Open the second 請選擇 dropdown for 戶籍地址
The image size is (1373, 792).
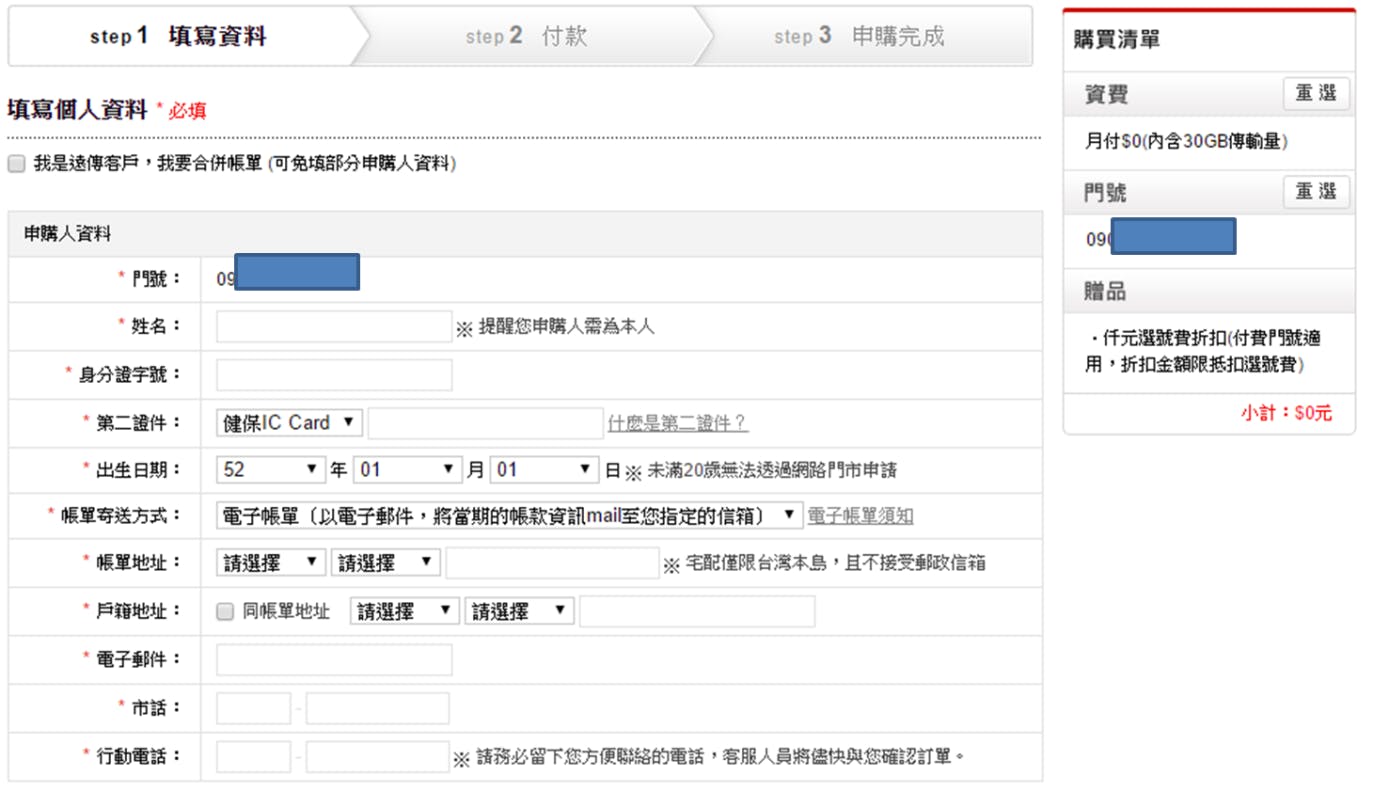click(518, 612)
